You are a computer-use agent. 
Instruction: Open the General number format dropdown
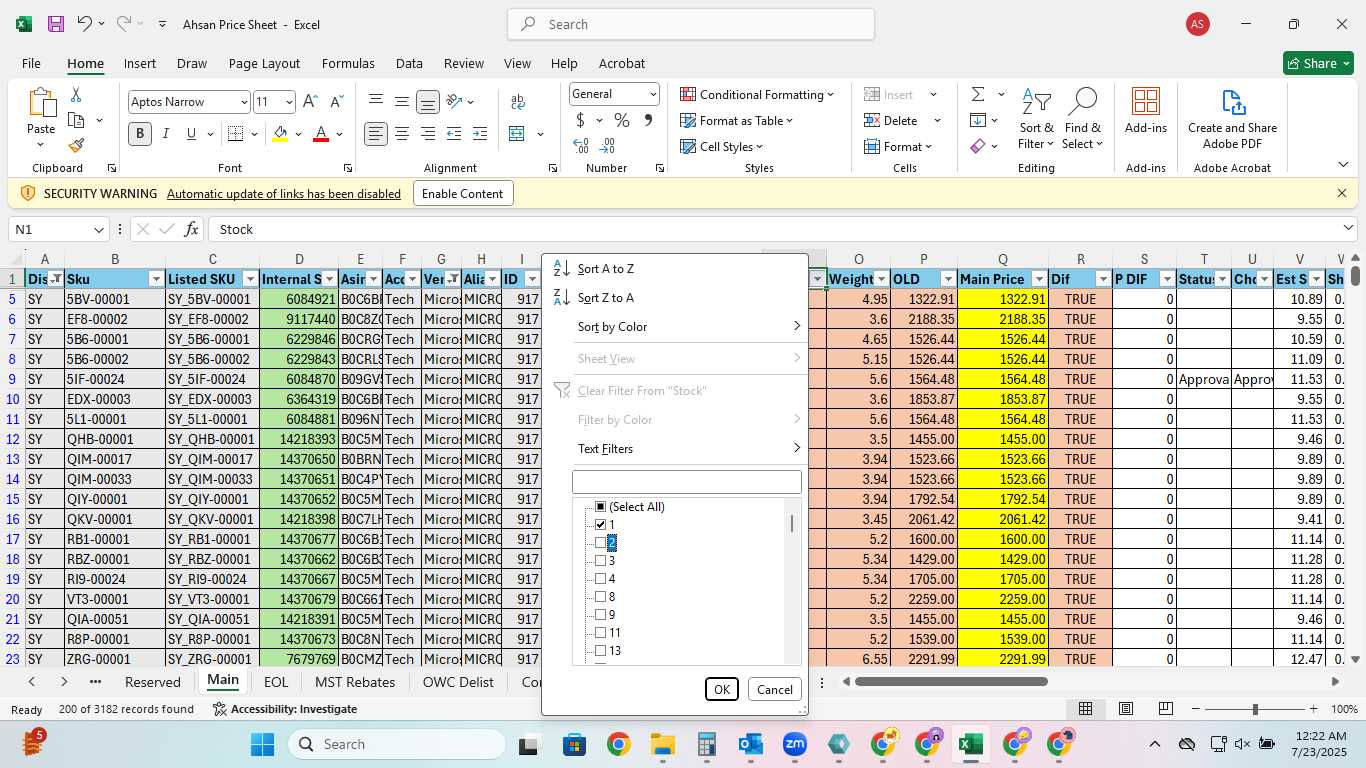[x=653, y=94]
